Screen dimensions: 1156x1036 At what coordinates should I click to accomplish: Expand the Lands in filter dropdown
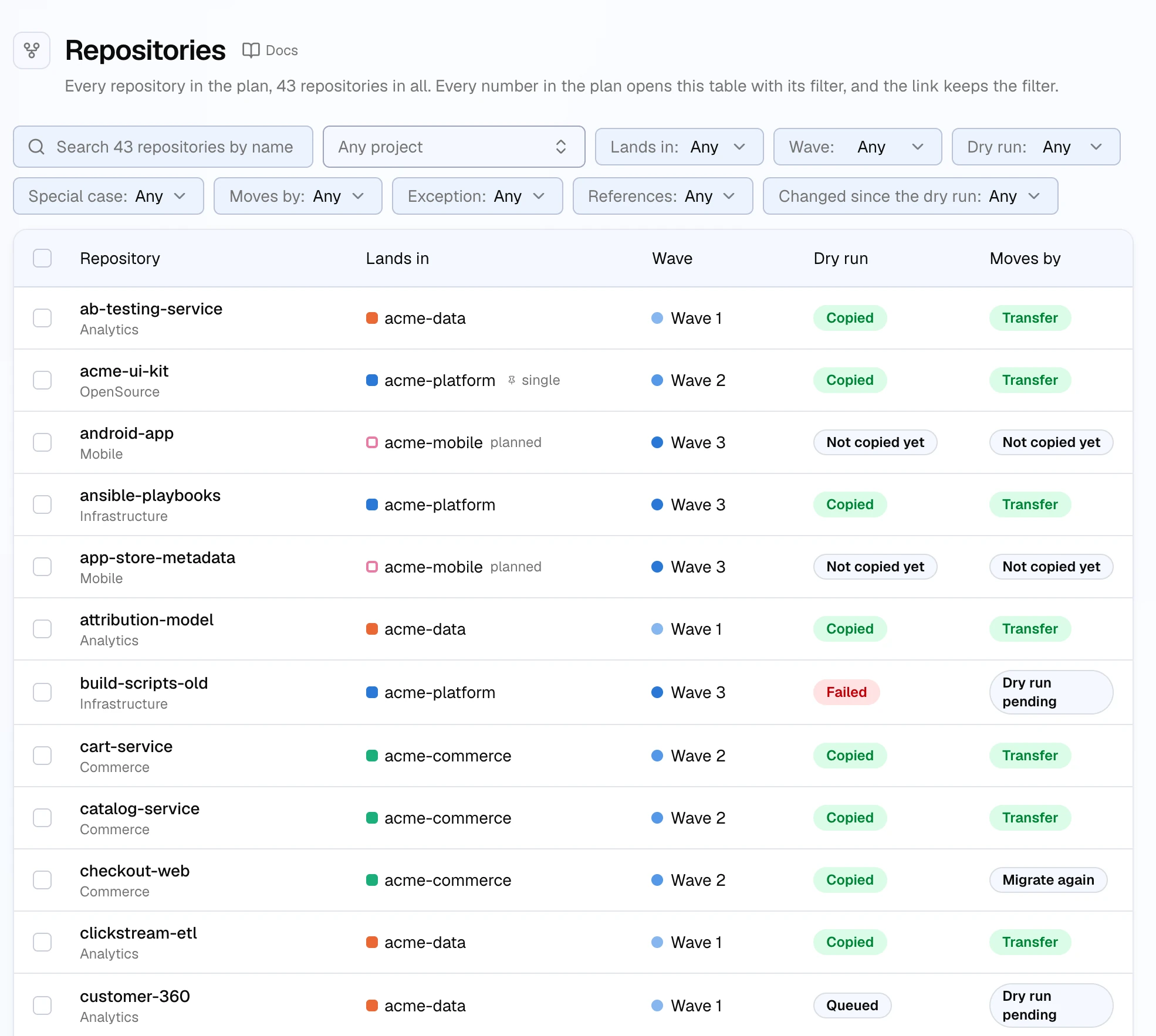(679, 147)
